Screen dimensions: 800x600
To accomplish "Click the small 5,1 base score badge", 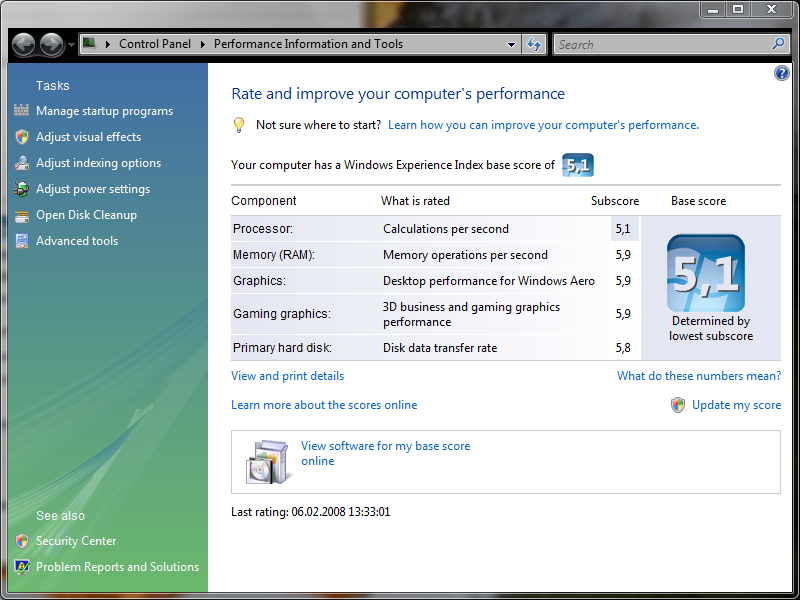I will point(578,165).
